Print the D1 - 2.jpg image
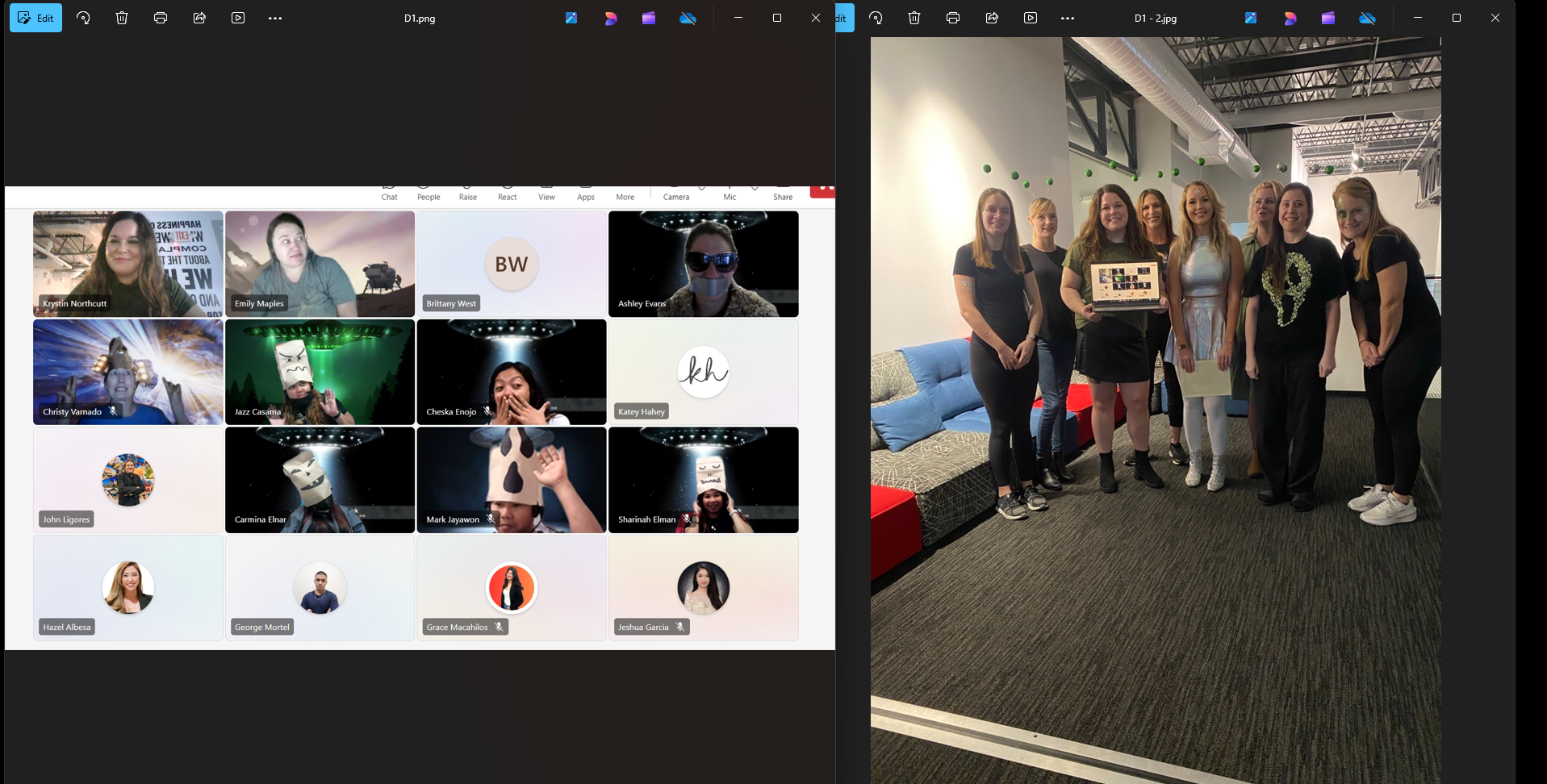 click(953, 18)
